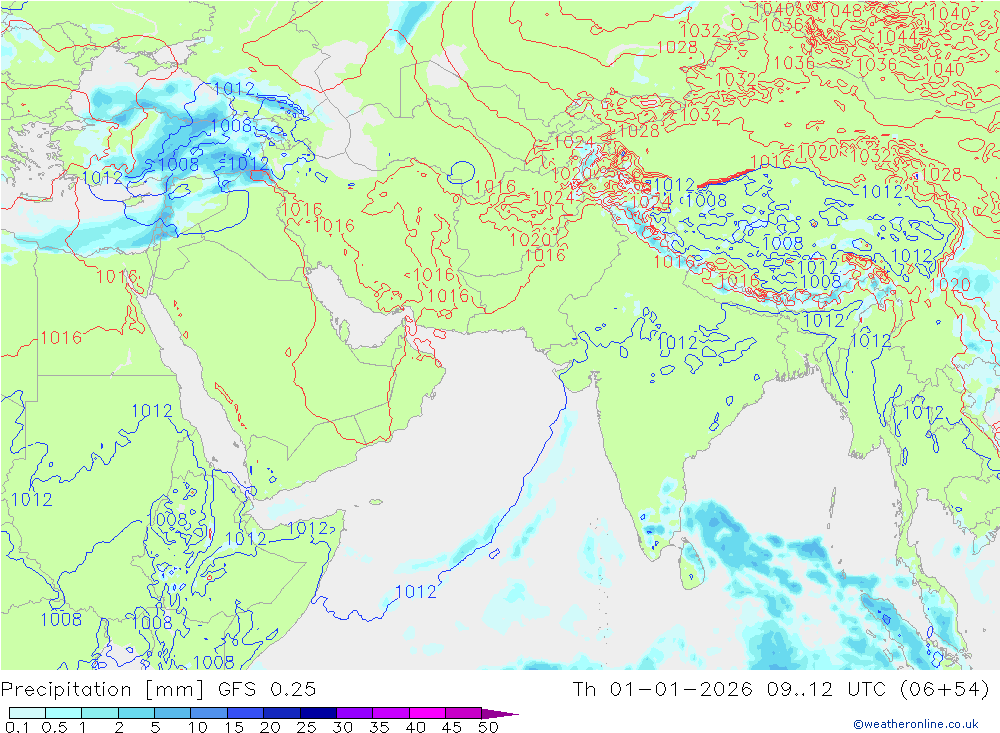
Task: Click the '<1016' isobar label over Iran
Action: [429, 274]
